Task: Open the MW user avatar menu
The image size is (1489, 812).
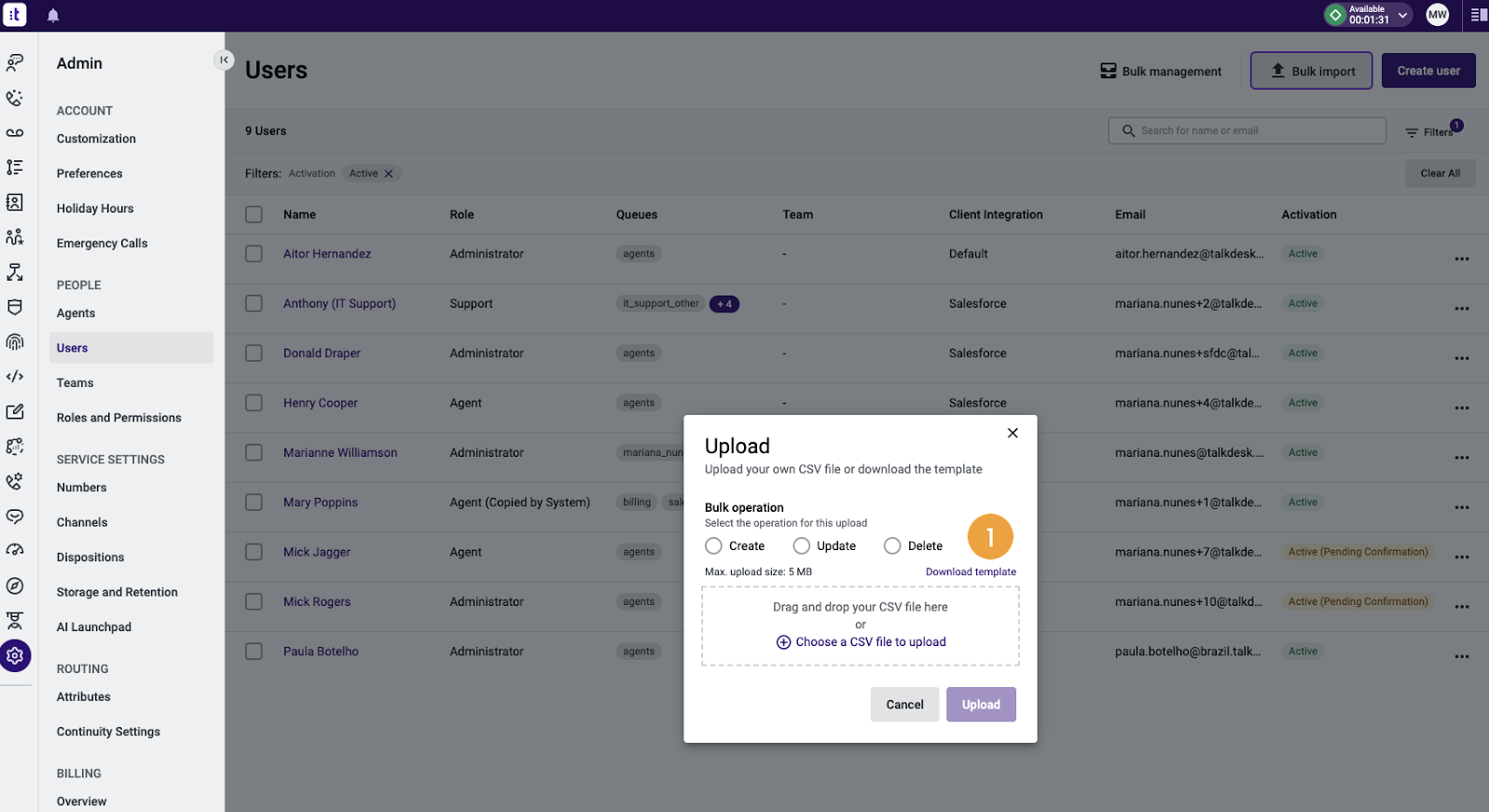Action: click(1437, 15)
